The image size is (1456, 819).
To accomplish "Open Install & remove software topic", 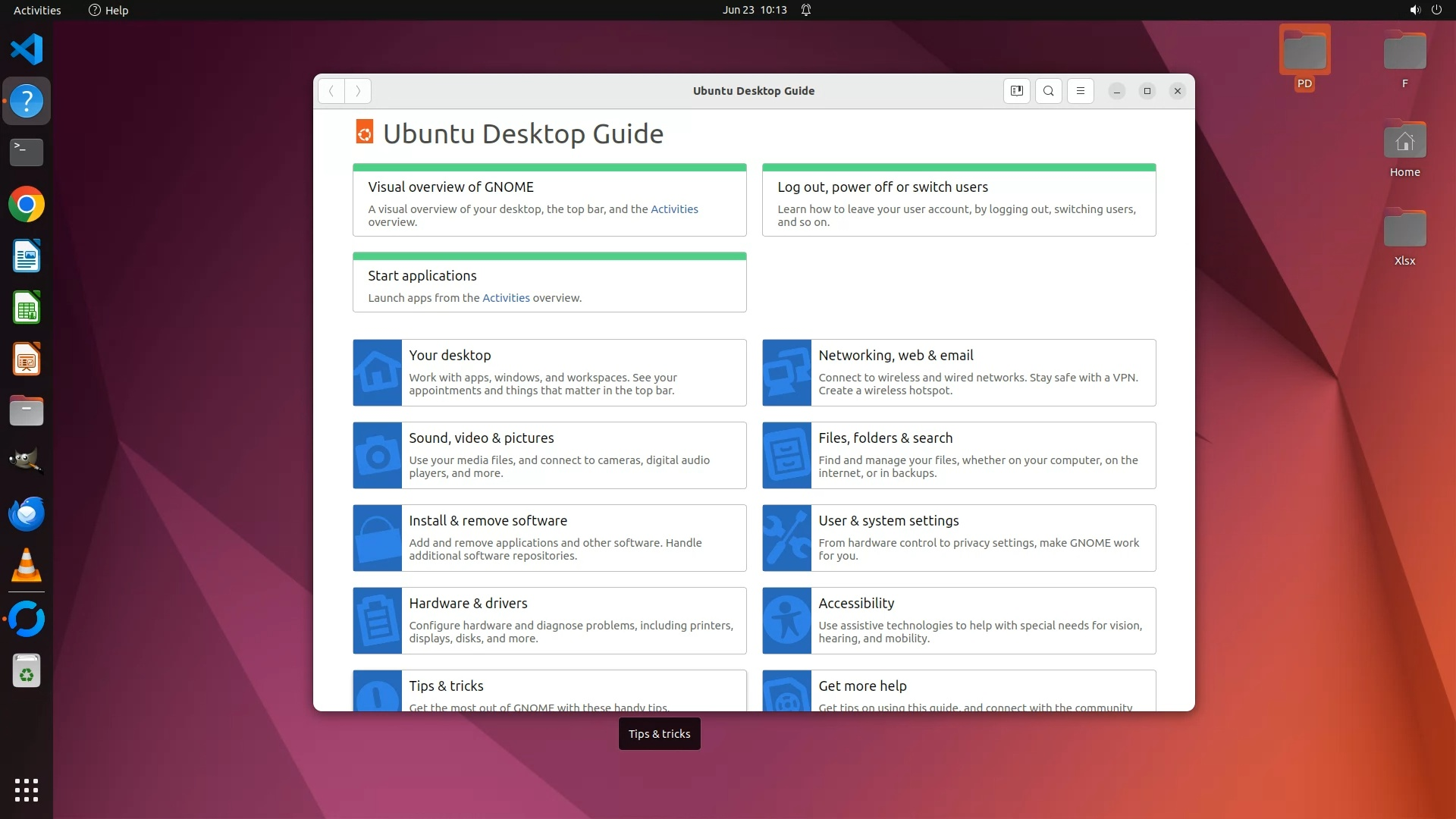I will 488,520.
